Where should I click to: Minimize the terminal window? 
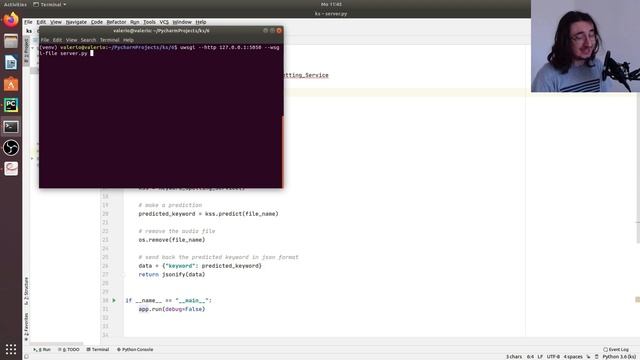tap(265, 31)
